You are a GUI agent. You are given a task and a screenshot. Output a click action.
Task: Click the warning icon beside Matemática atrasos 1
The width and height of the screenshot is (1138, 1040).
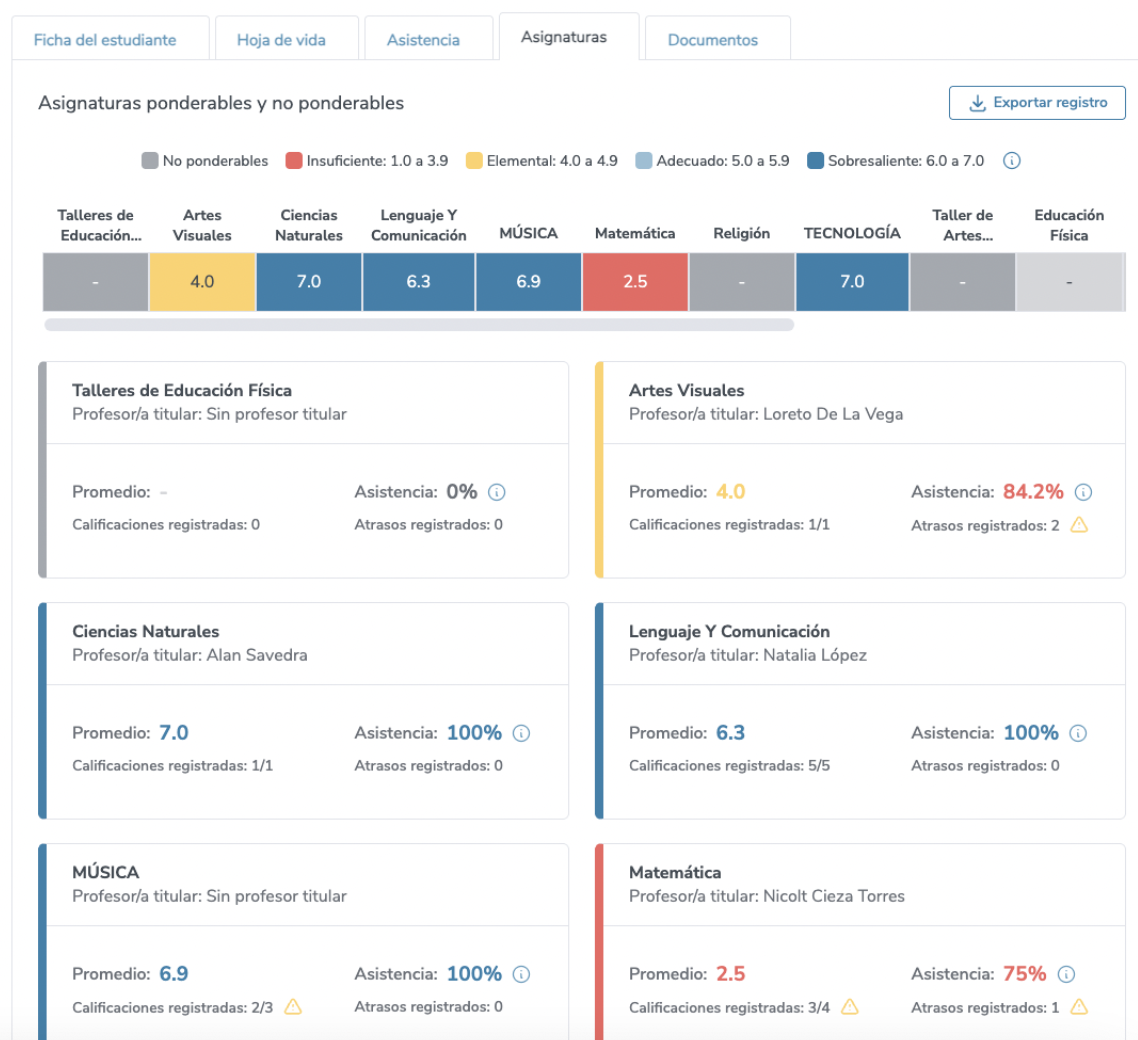(1079, 1007)
